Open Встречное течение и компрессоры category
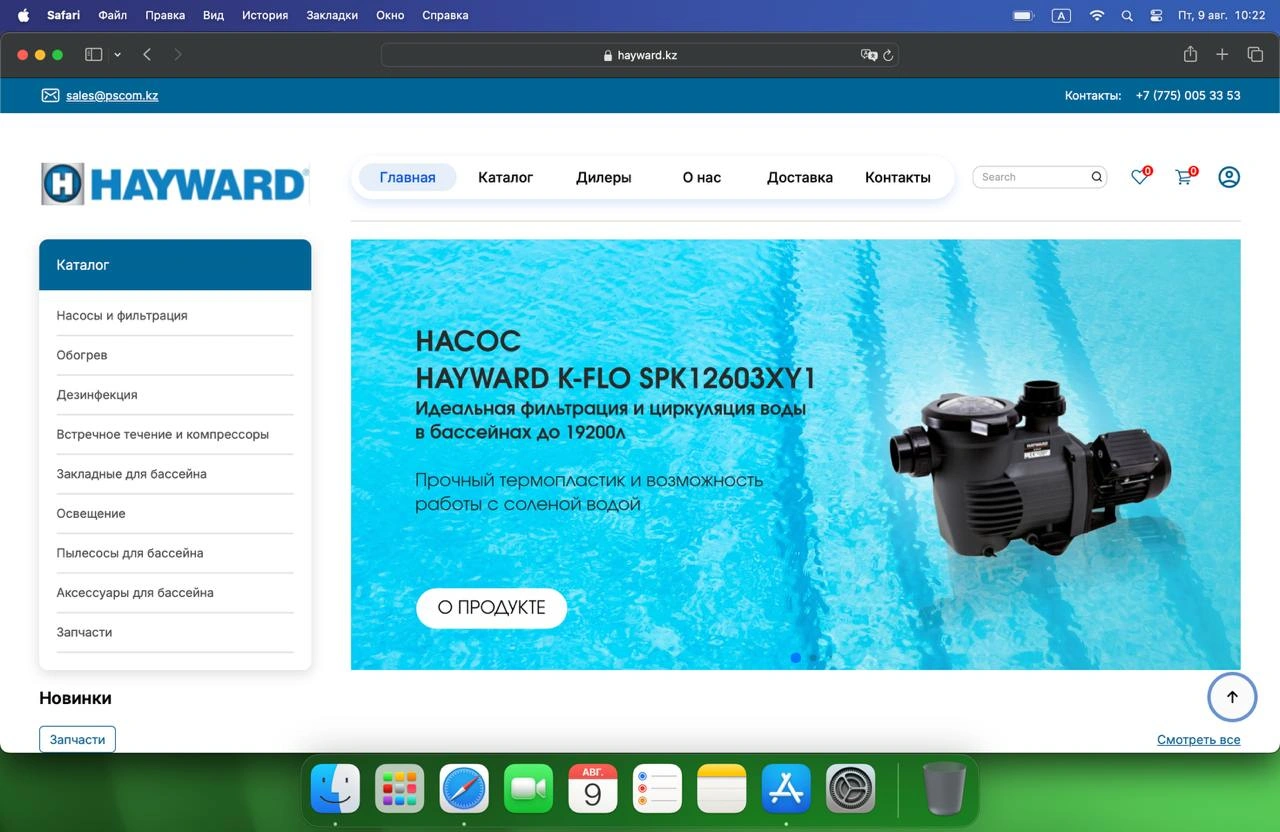Viewport: 1280px width, 832px height. [163, 434]
